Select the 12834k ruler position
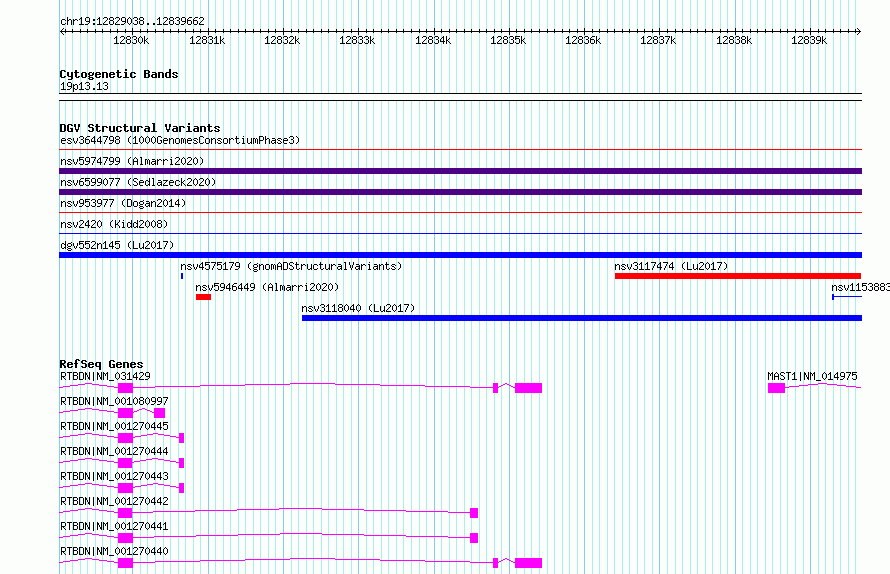This screenshot has height=574, width=890. (x=433, y=40)
